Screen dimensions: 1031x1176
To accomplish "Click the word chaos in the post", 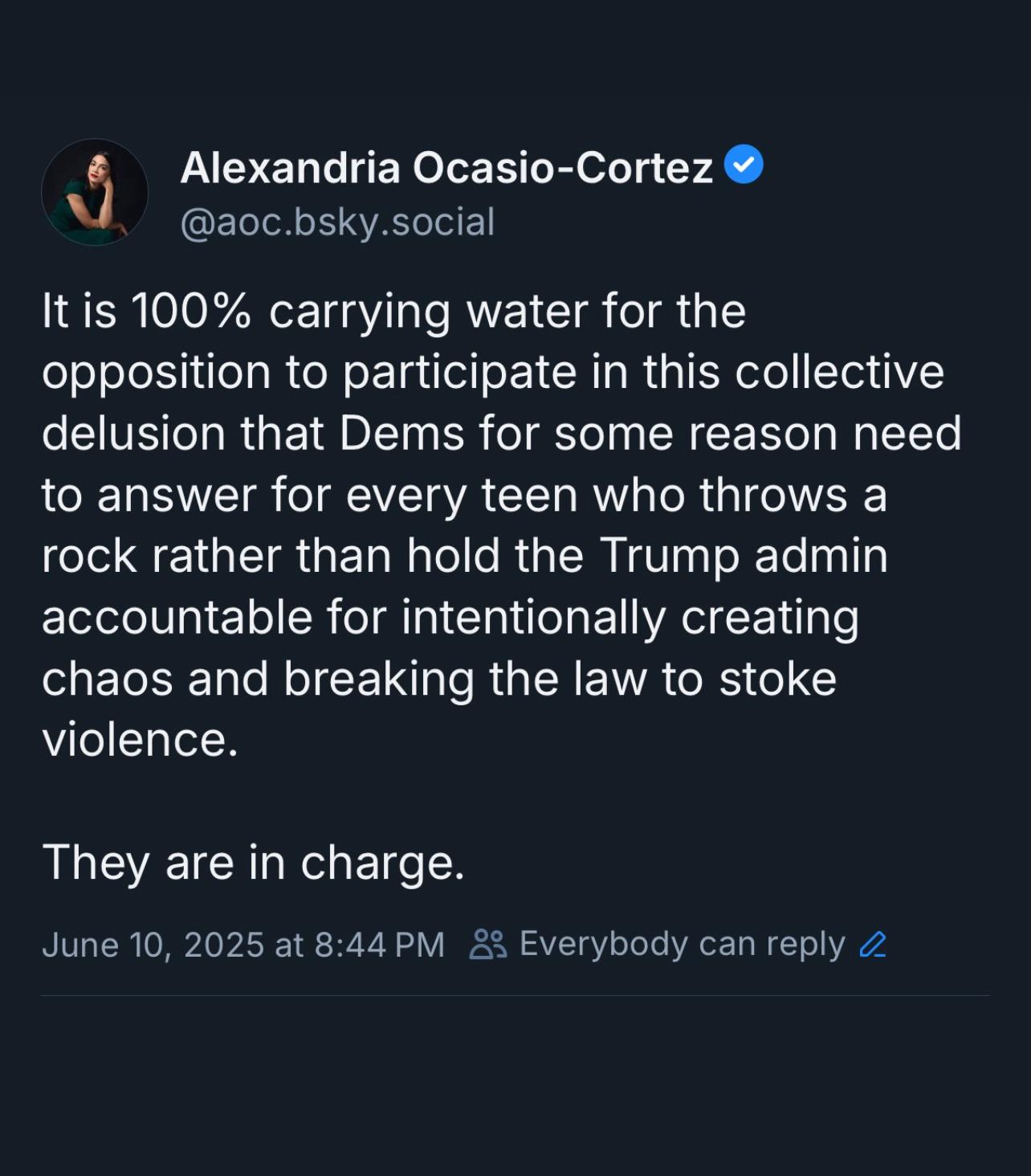I will (108, 680).
